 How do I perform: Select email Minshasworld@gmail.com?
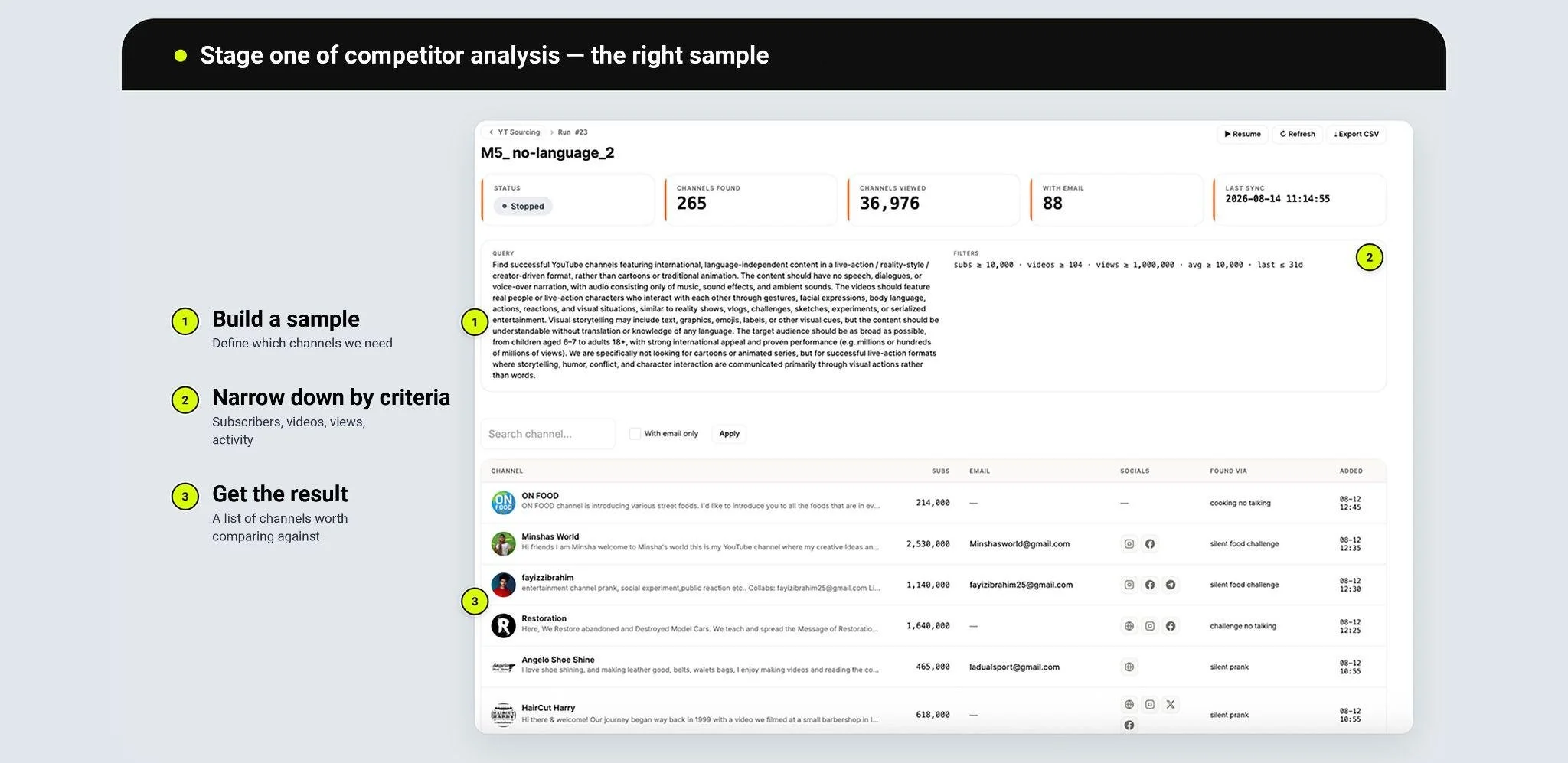click(1019, 544)
